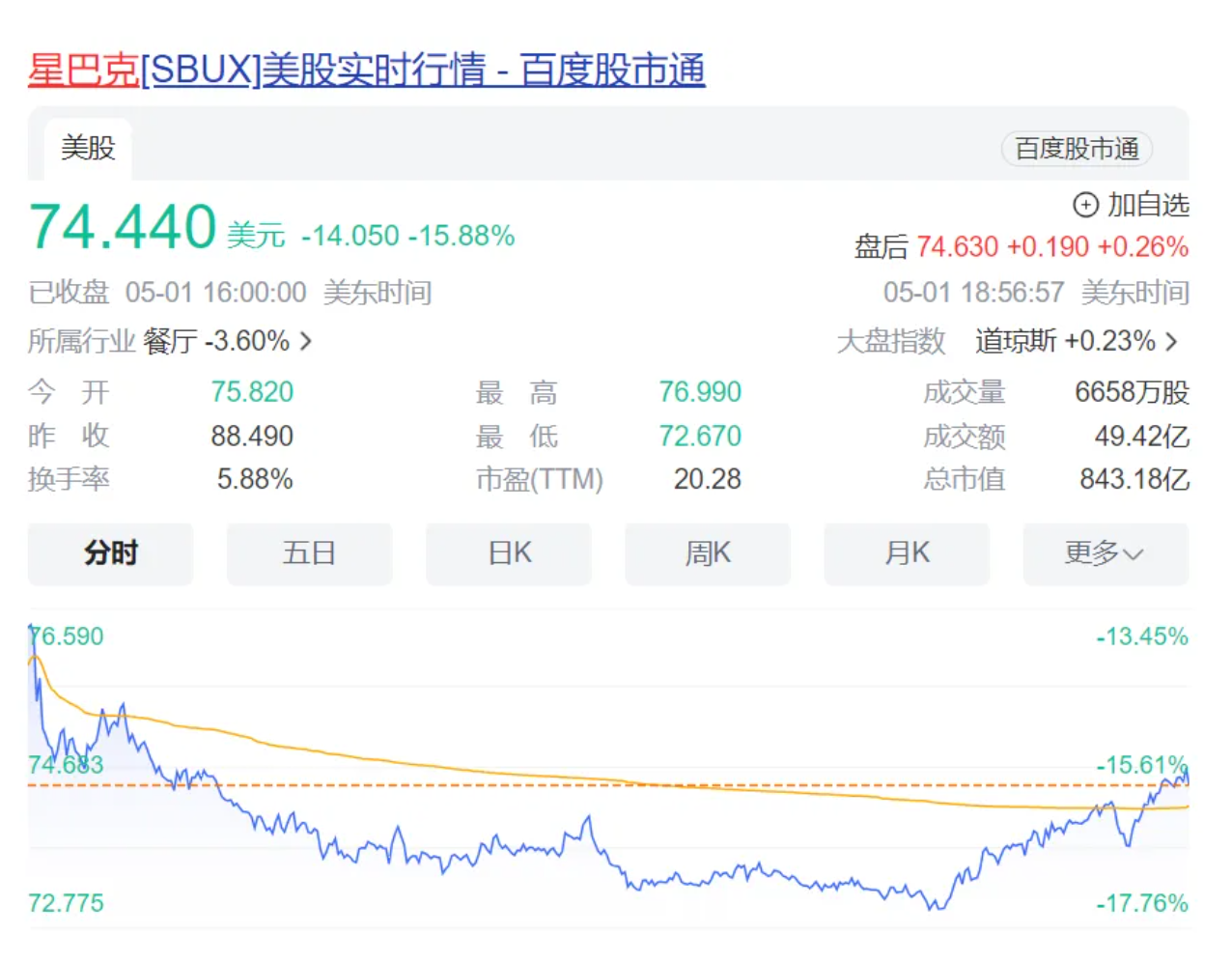Viewport: 1232px width, 962px height.
Task: Click the chart axis label -17.76%
Action: point(1142,903)
